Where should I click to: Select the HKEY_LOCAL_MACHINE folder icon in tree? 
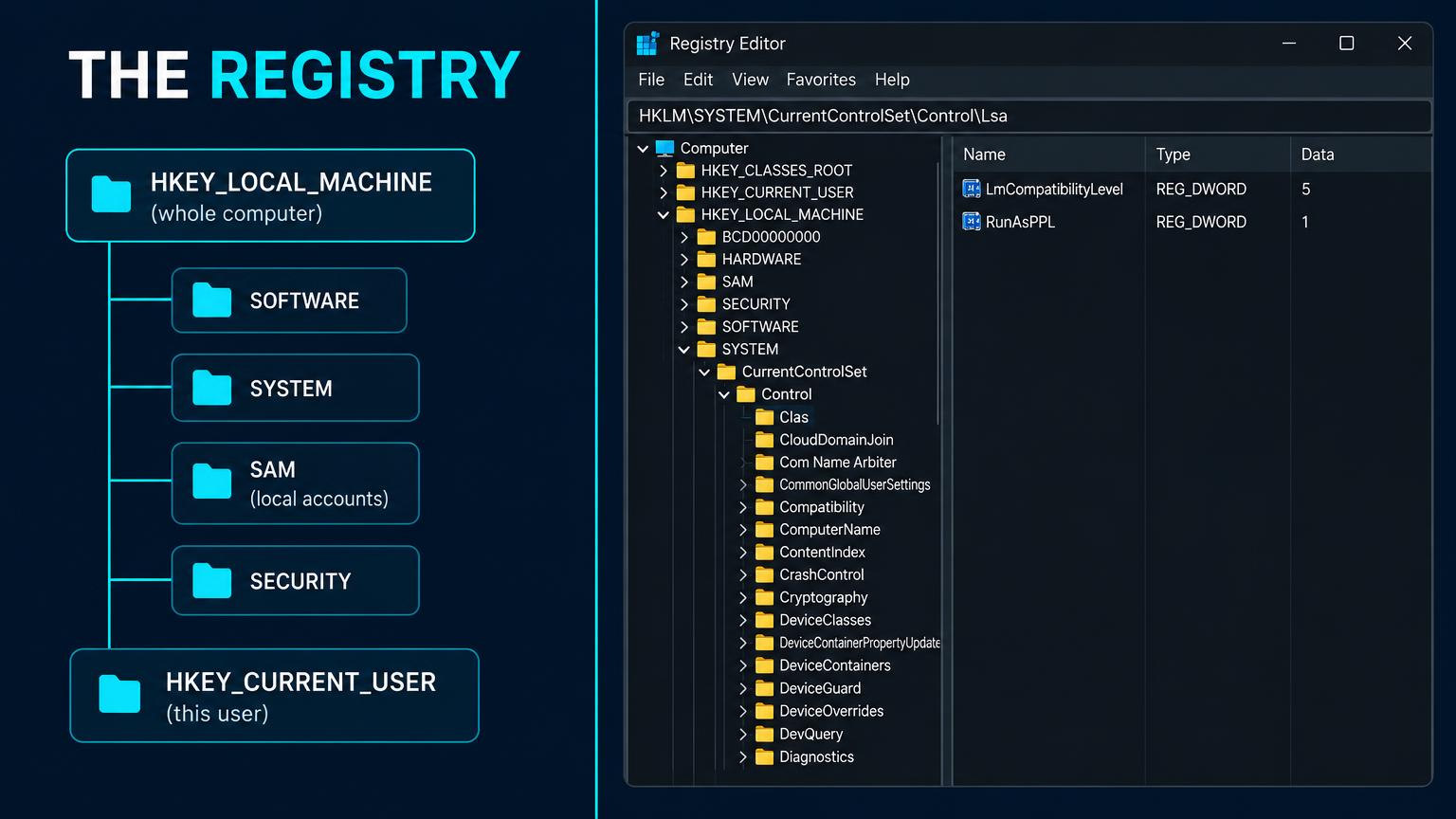tap(686, 215)
